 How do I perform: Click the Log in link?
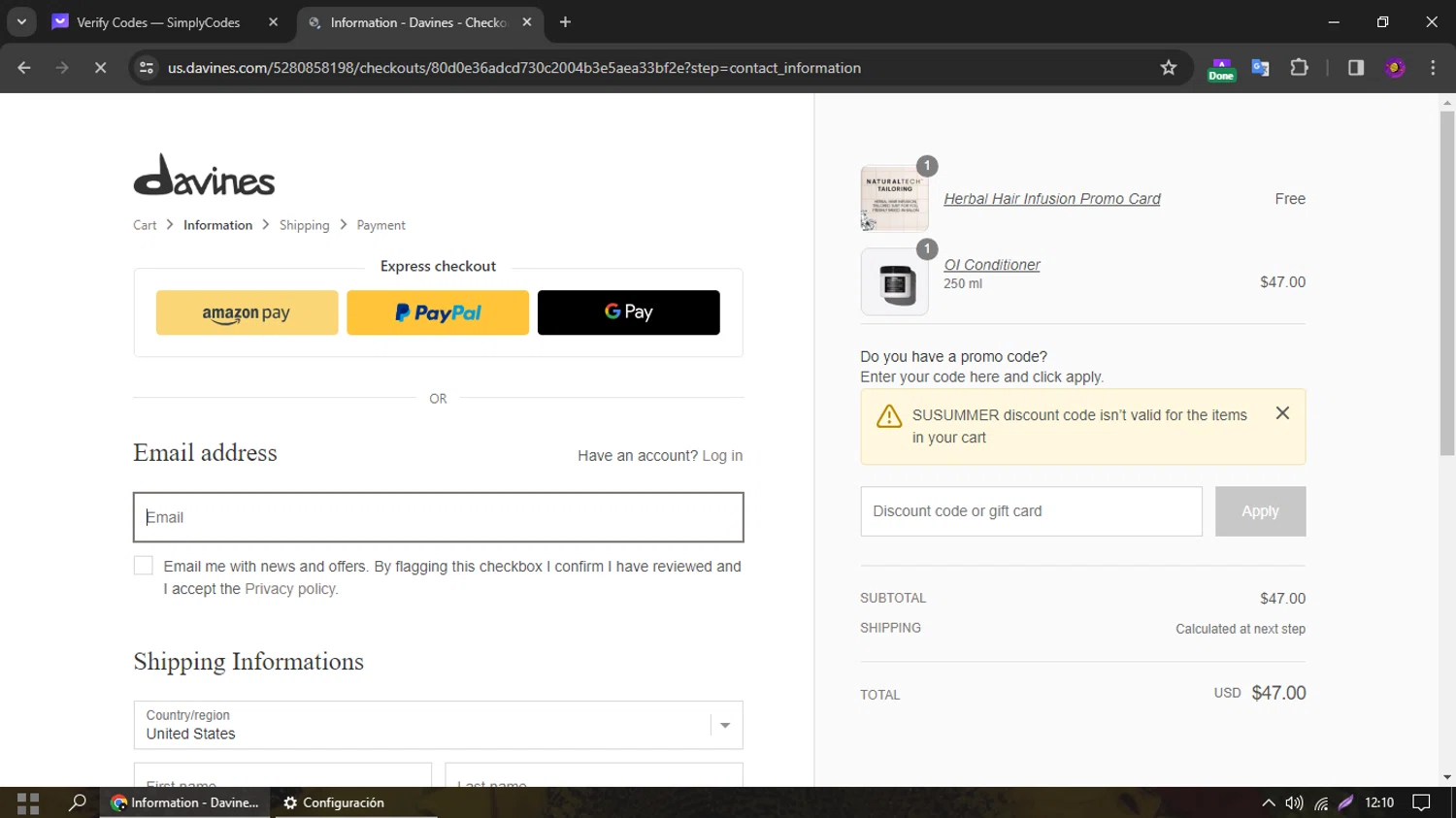click(x=722, y=456)
